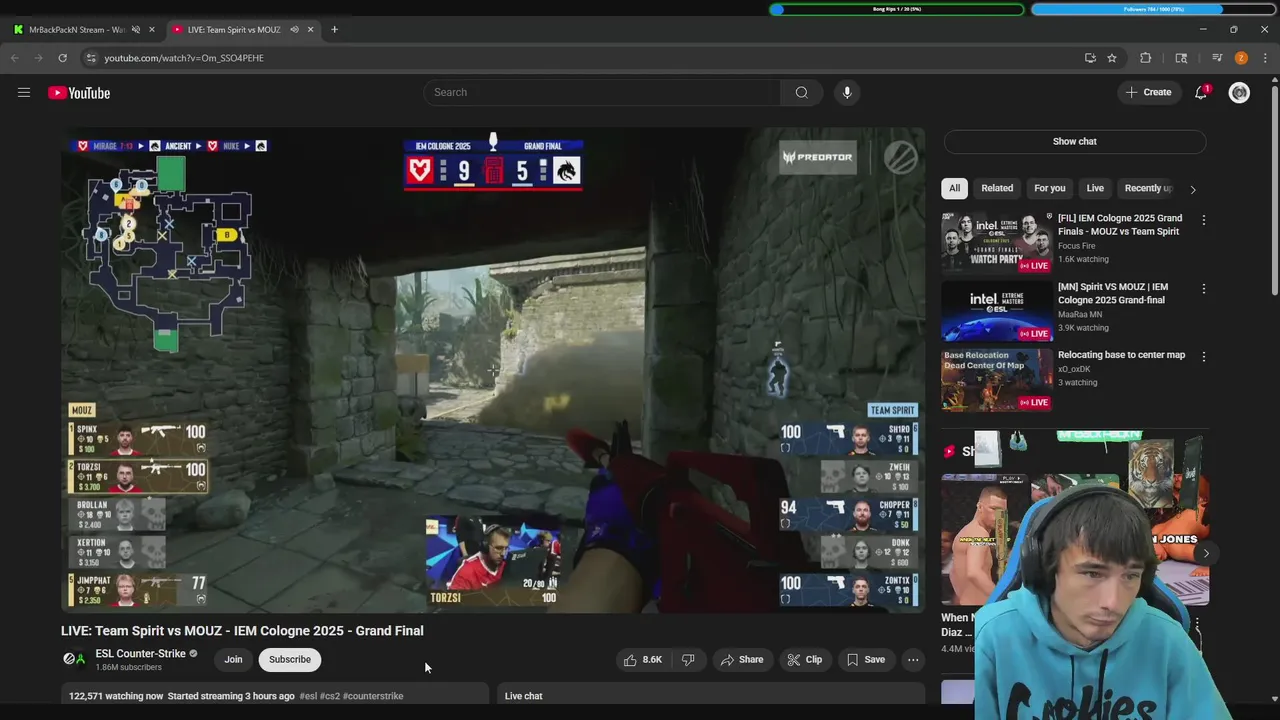Go to the YouTube home logo
1280x720 pixels.
[79, 93]
